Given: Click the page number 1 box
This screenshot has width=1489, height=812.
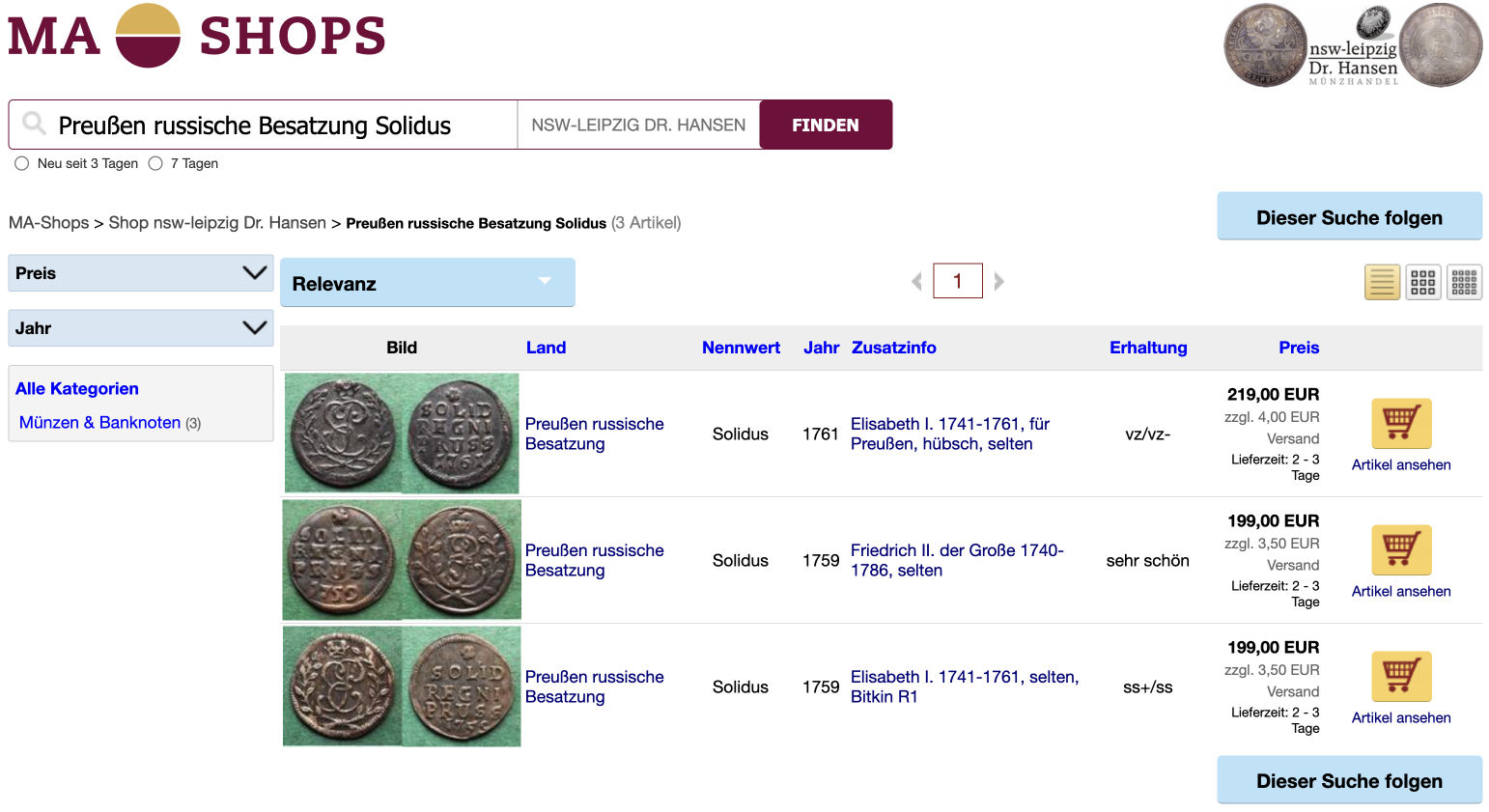Looking at the screenshot, I should click(958, 281).
